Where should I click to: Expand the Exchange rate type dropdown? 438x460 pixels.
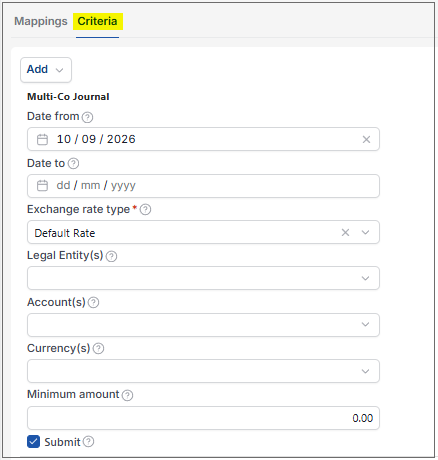[365, 232]
